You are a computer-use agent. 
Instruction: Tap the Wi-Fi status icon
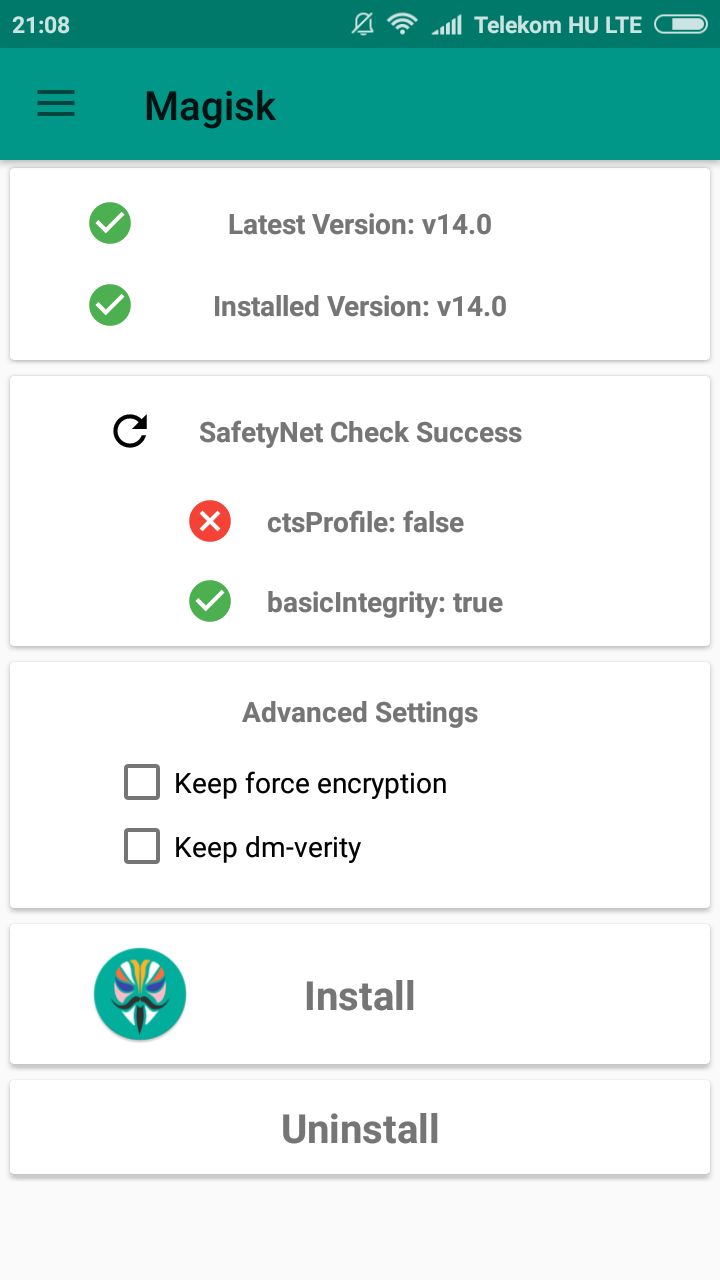402,24
